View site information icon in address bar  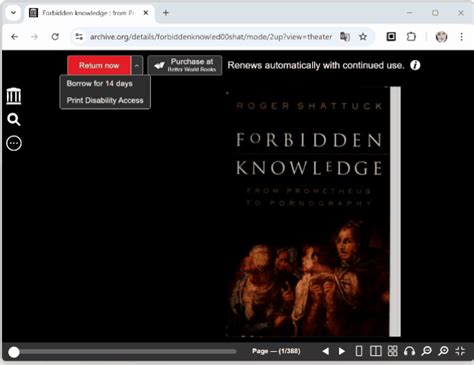79,37
